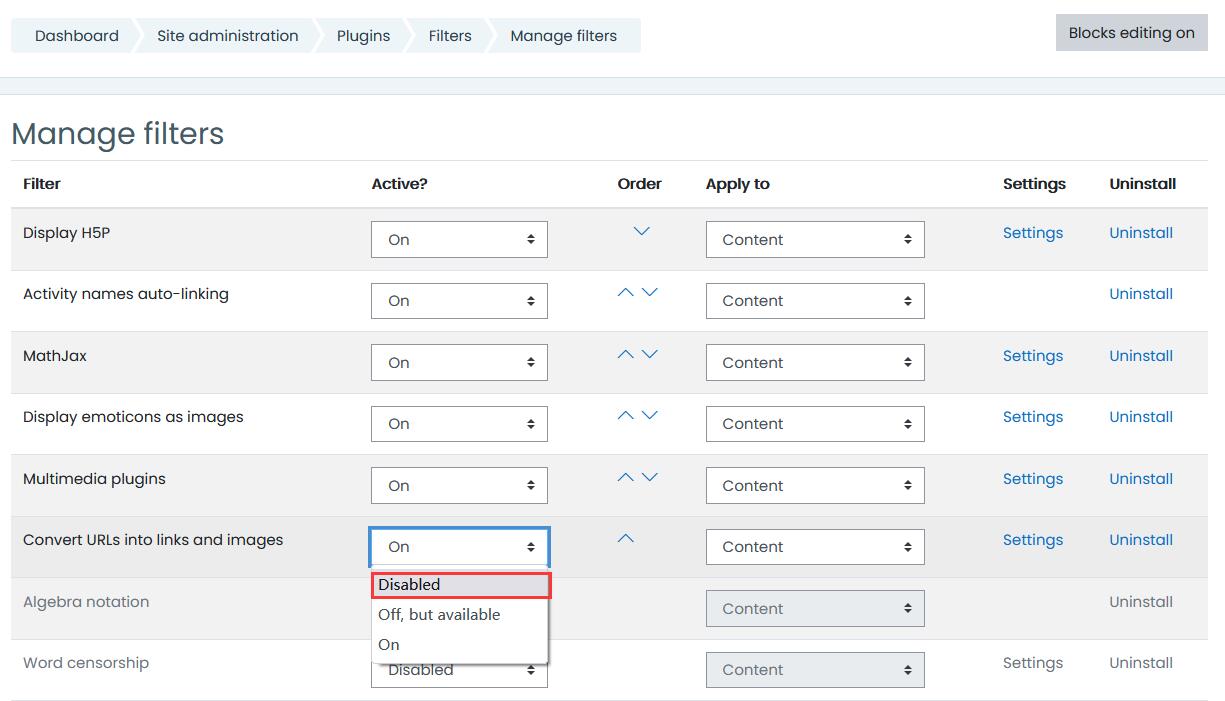The image size is (1225, 701).
Task: Move Convert URLs filter up
Action: click(x=626, y=539)
